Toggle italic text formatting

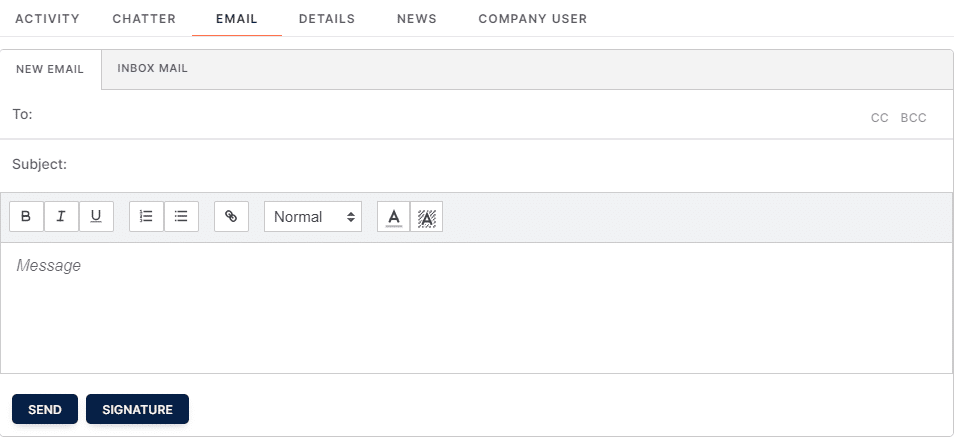[61, 217]
